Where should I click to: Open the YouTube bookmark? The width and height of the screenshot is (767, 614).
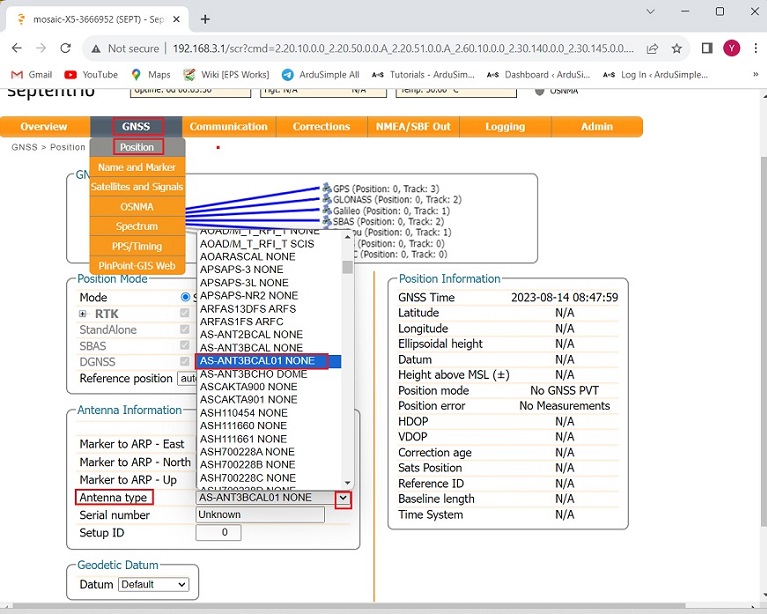(x=91, y=74)
